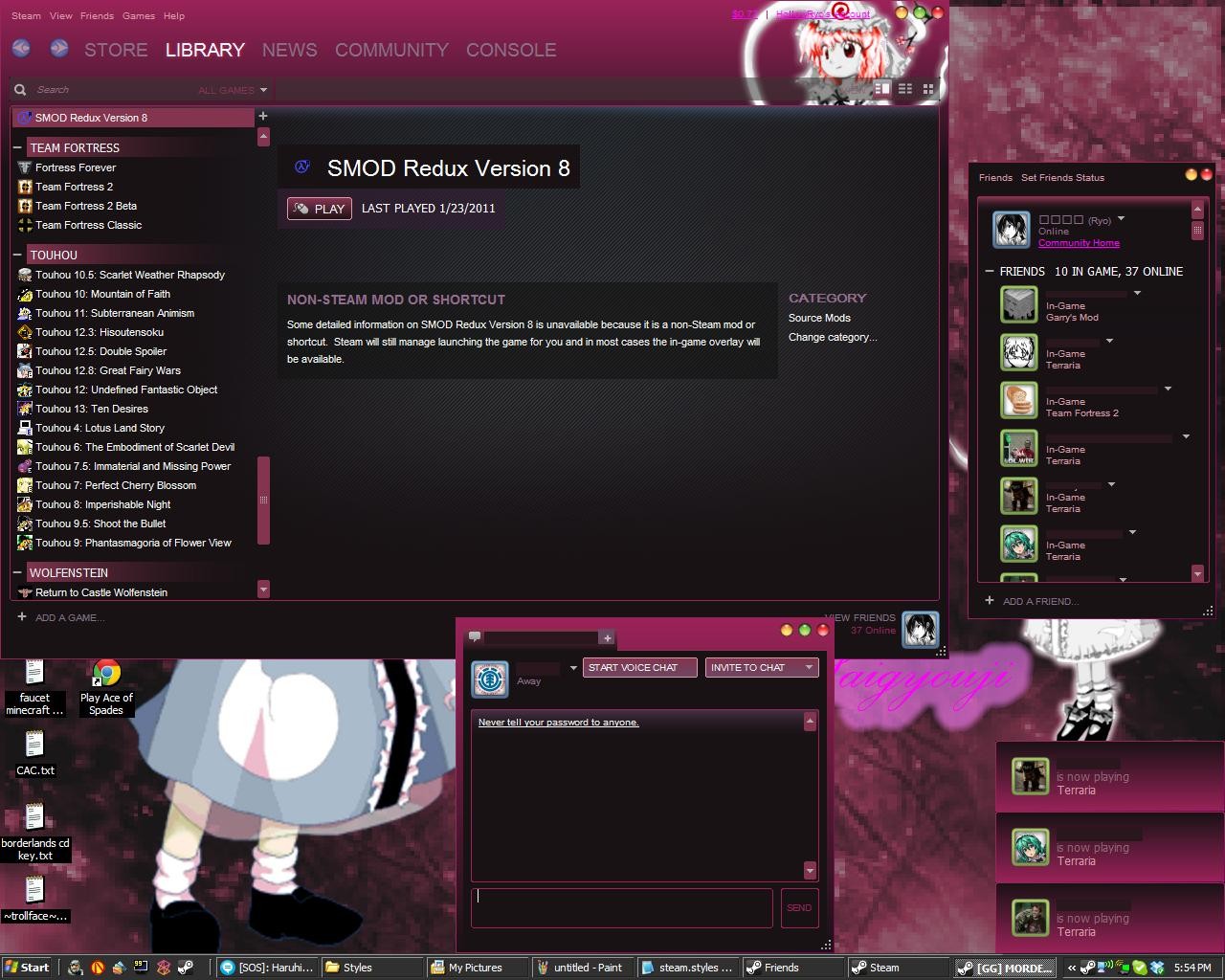
Task: Open INVITE TO CHAT dropdown
Action: pyautogui.click(x=762, y=667)
